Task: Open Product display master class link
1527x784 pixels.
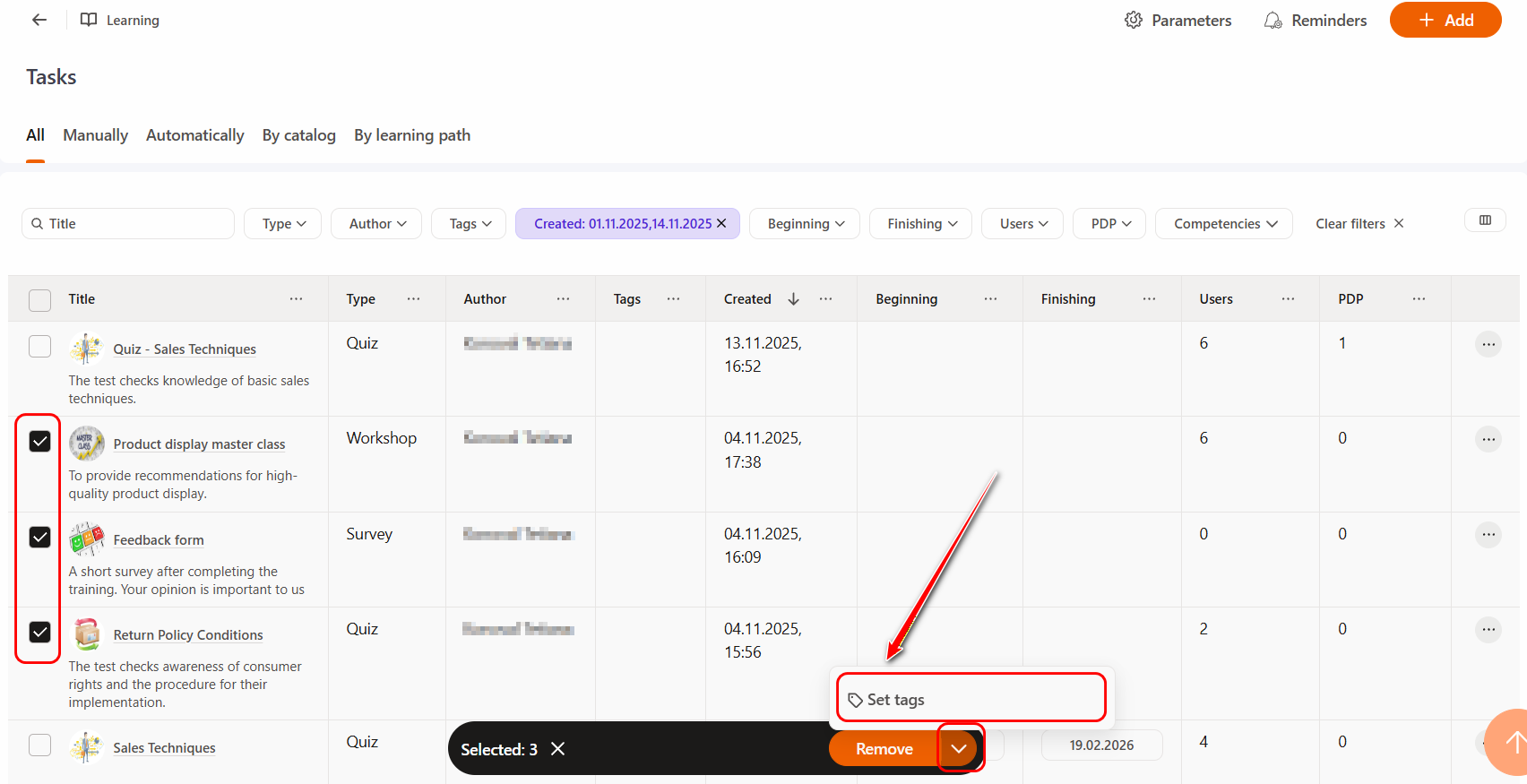Action: coord(199,444)
